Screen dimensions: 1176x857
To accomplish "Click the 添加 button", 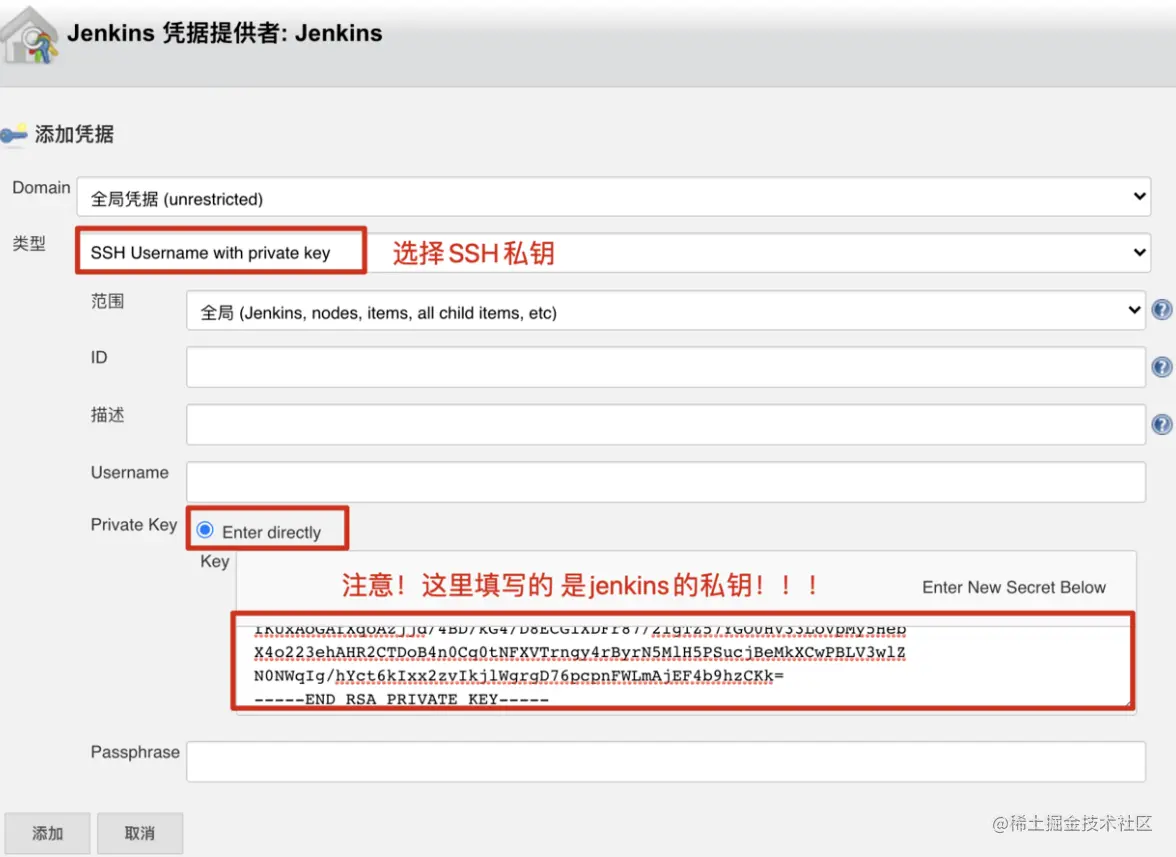I will (x=47, y=833).
